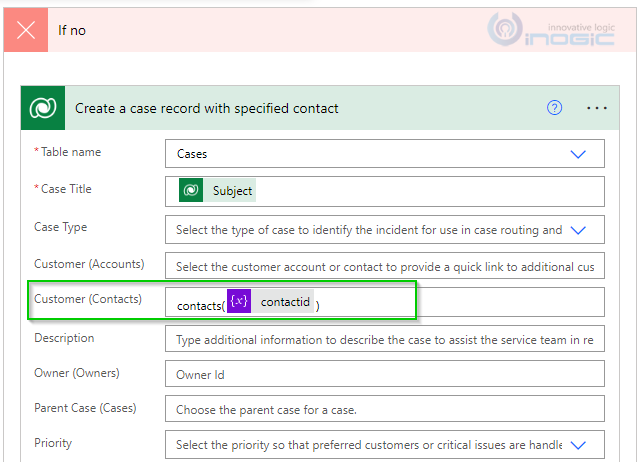
Task: Click the 'Create a case record' action title
Action: pyautogui.click(x=207, y=108)
